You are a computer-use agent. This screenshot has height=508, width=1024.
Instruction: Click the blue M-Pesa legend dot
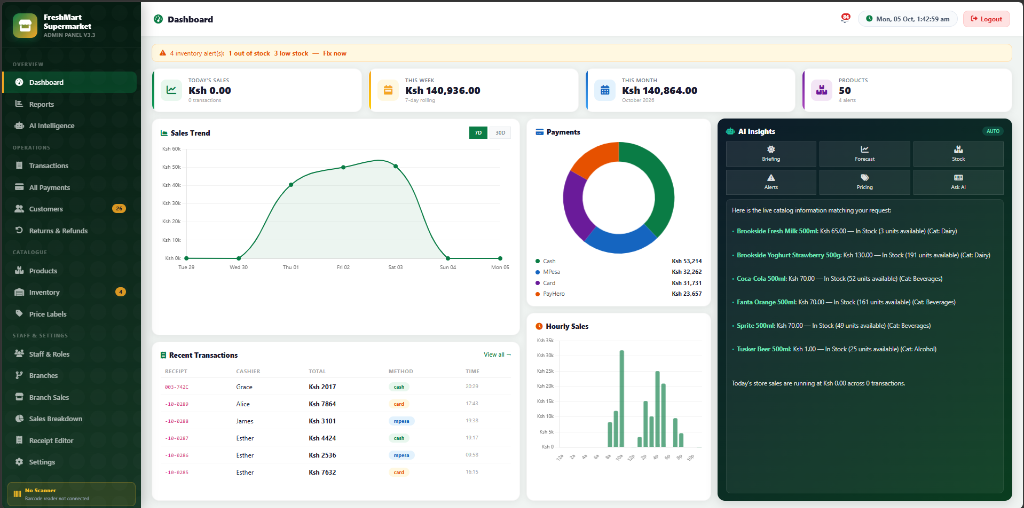click(537, 272)
